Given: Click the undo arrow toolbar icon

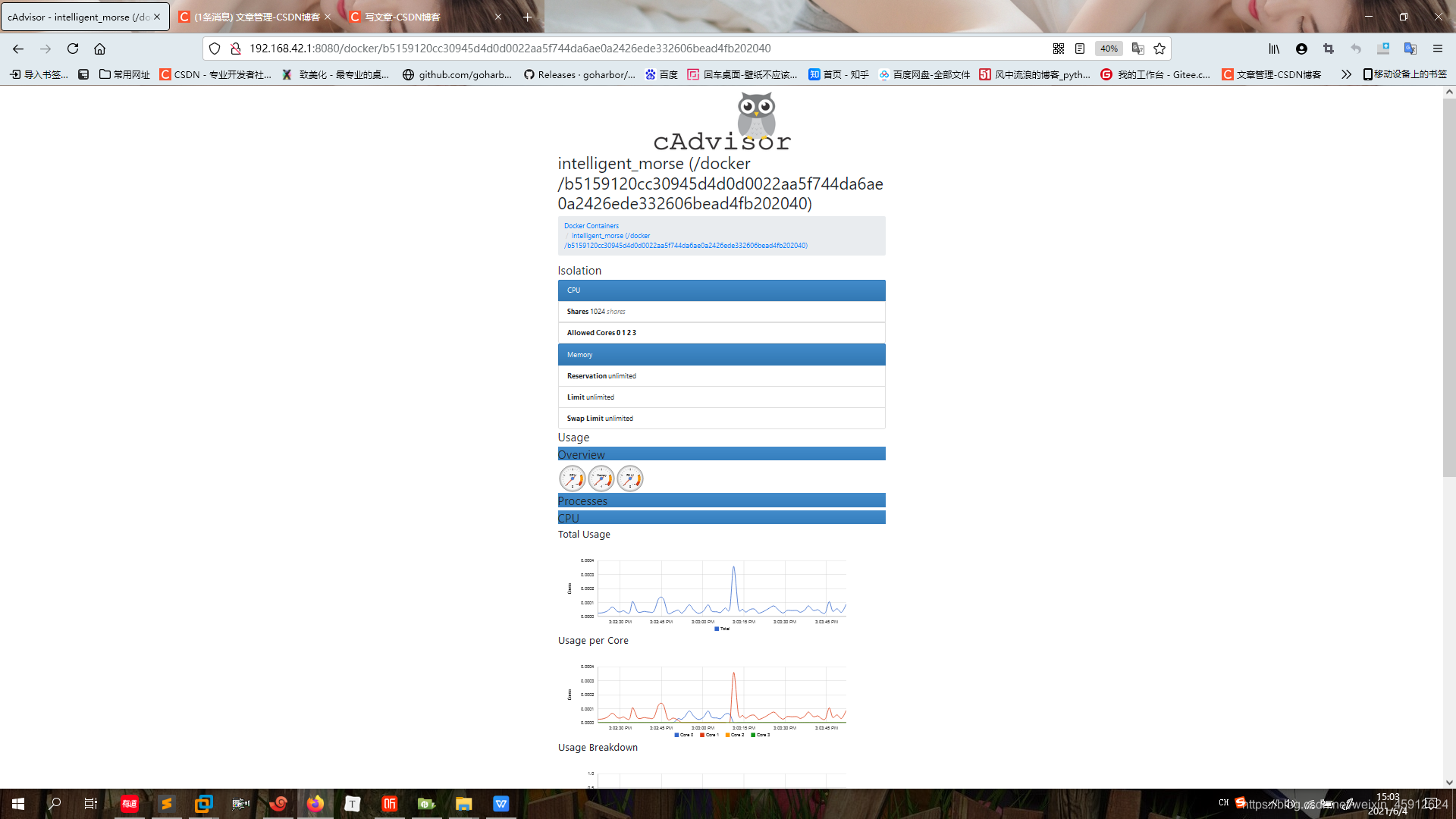Looking at the screenshot, I should coord(1356,49).
